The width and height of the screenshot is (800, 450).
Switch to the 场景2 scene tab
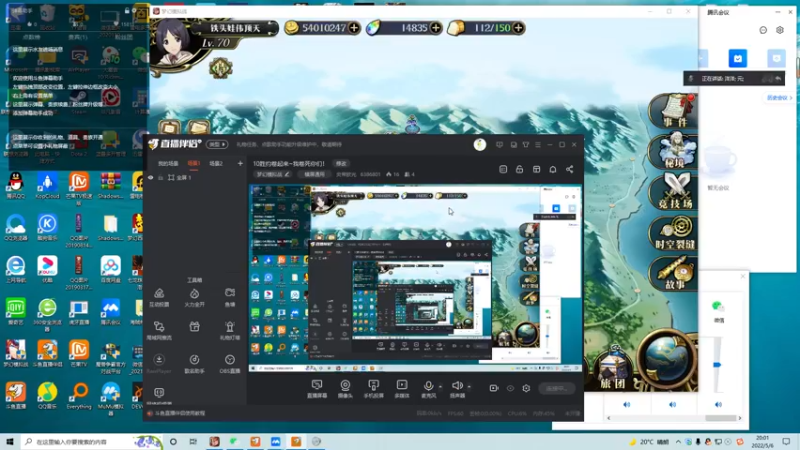216,163
